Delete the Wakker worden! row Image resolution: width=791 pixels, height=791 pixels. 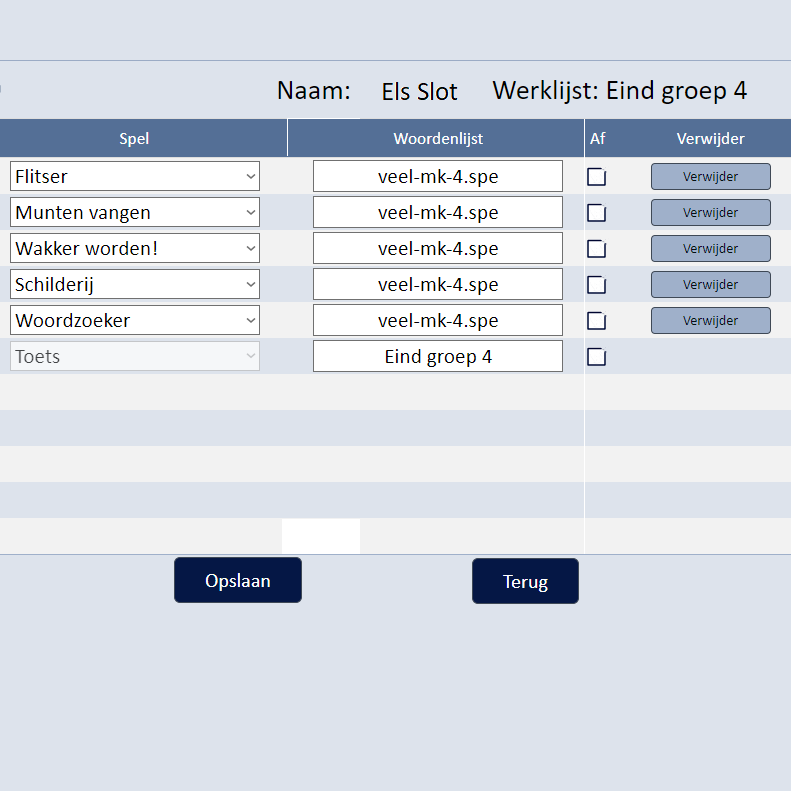tap(710, 249)
